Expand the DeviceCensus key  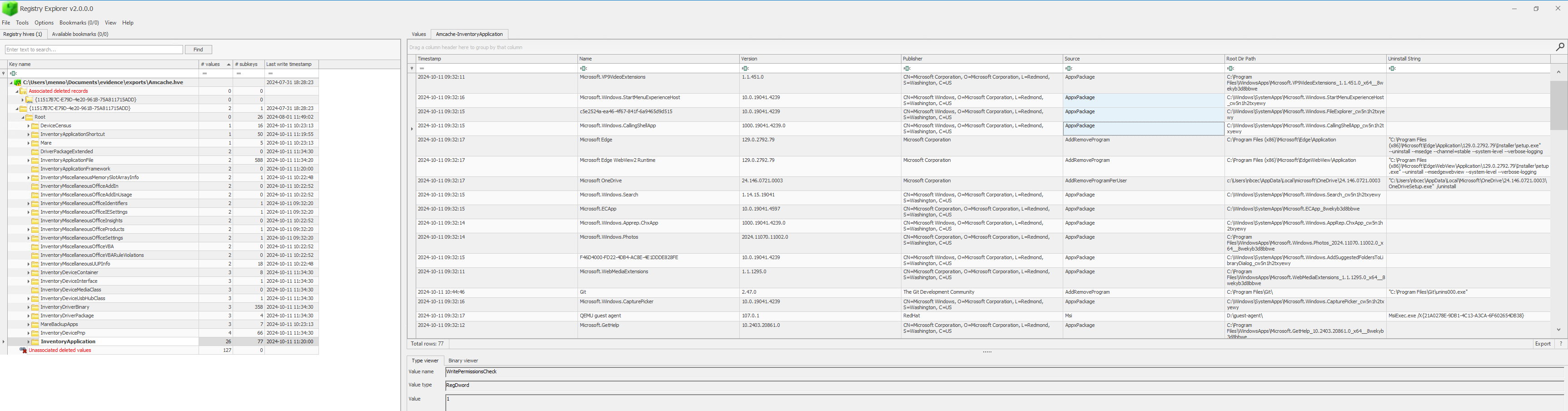coord(28,125)
